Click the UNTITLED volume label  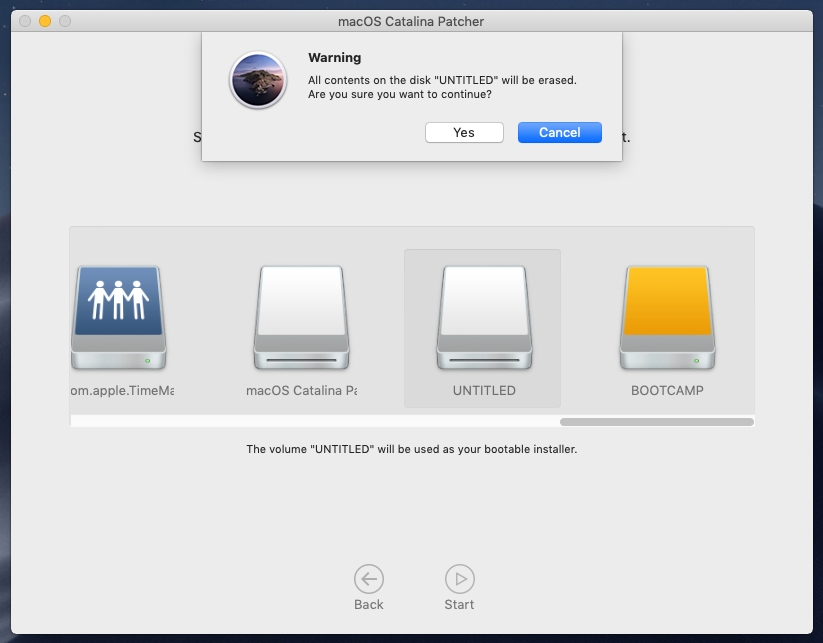484,391
